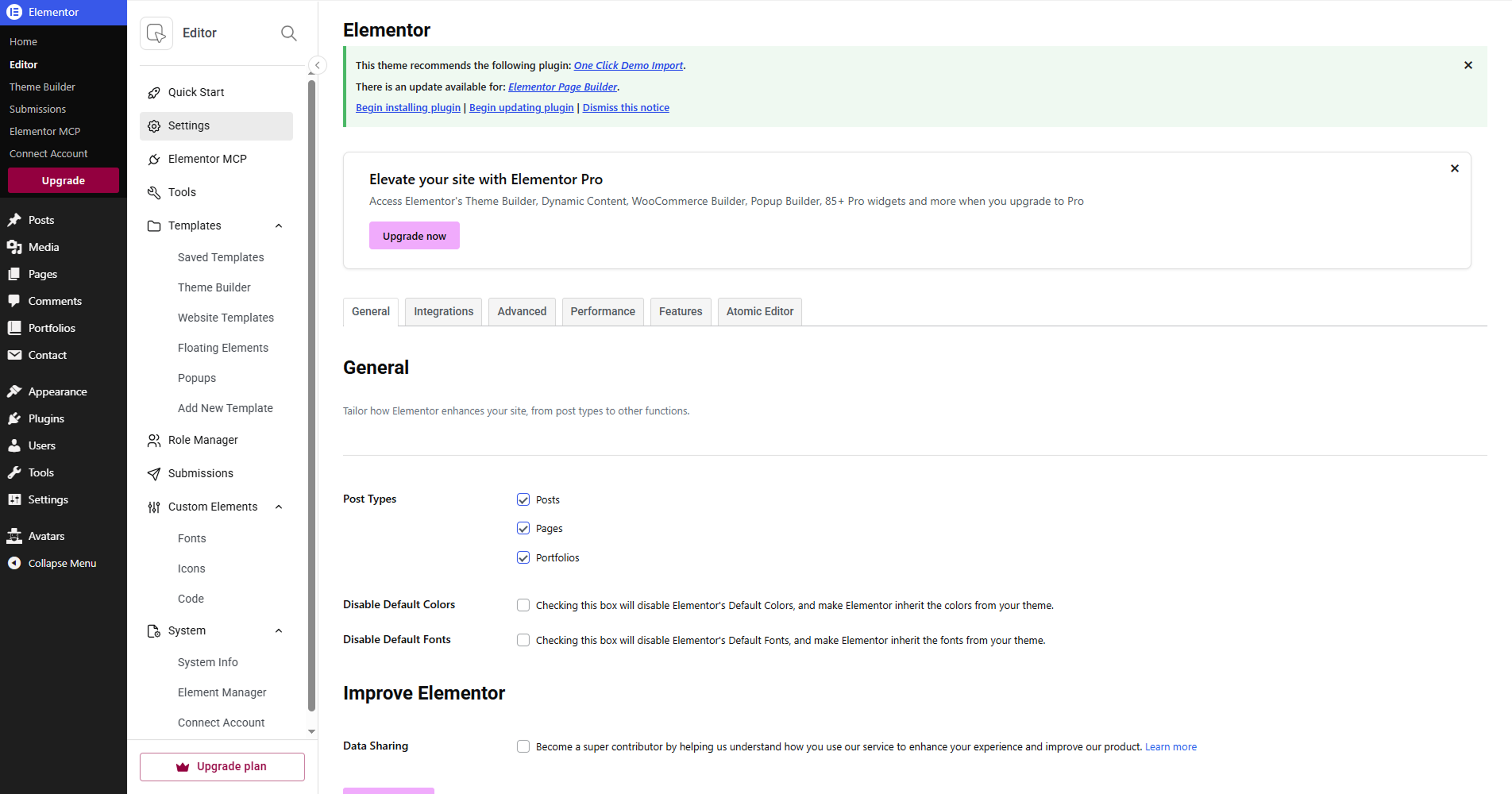Click the Elementor MCP plug icon

pyautogui.click(x=154, y=160)
